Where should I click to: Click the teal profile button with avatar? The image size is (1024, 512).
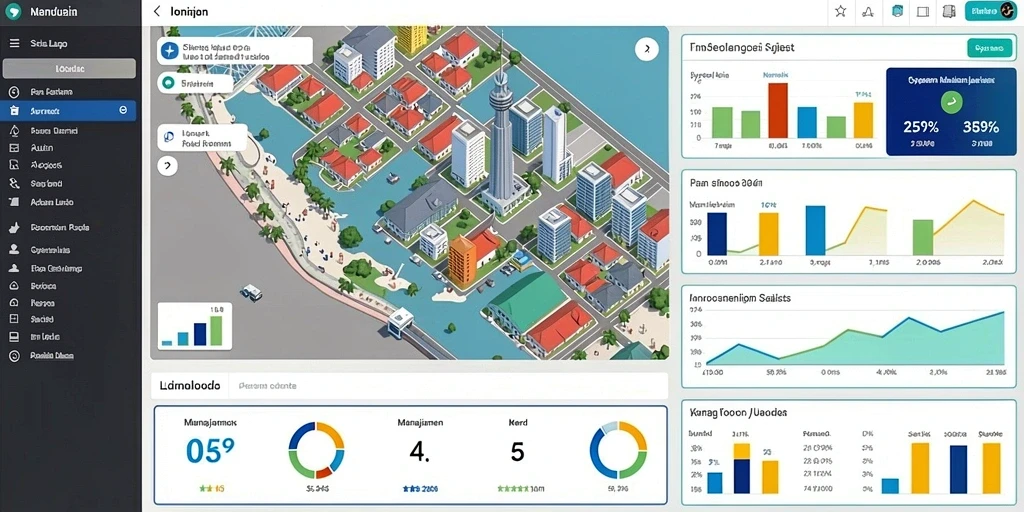[988, 11]
